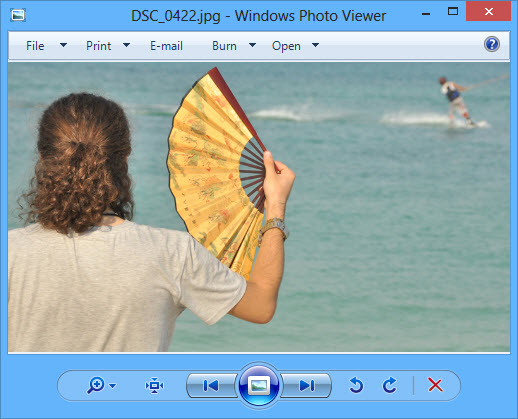Go to the previous photo
Image resolution: width=518 pixels, height=419 pixels.
tap(211, 385)
